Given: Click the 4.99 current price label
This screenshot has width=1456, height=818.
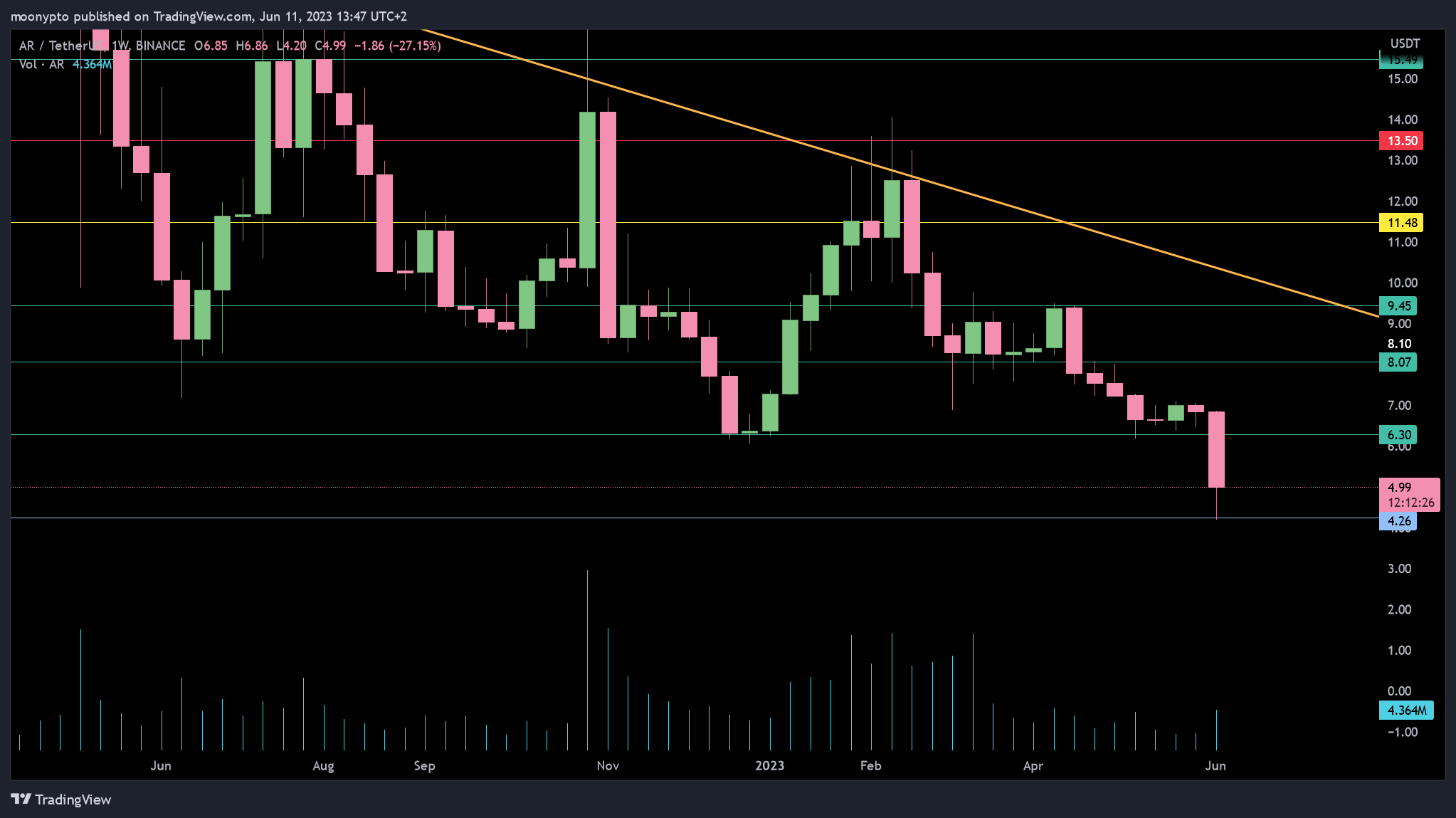Looking at the screenshot, I should click(x=1399, y=487).
